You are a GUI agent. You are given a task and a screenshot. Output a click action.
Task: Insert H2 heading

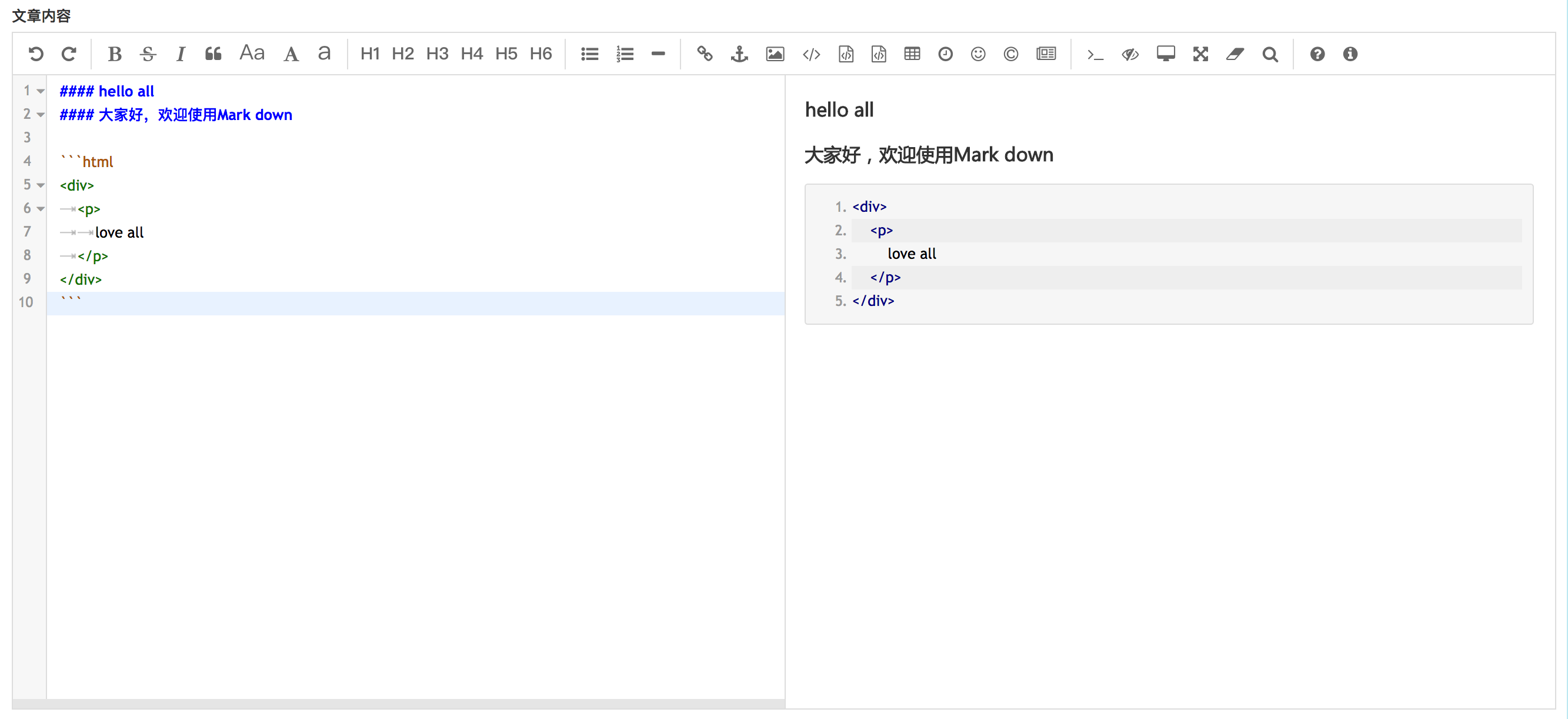point(402,54)
